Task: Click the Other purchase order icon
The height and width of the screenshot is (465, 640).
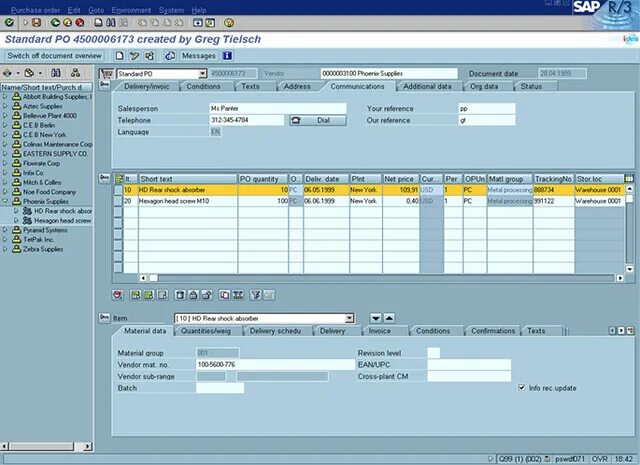Action: click(x=149, y=56)
